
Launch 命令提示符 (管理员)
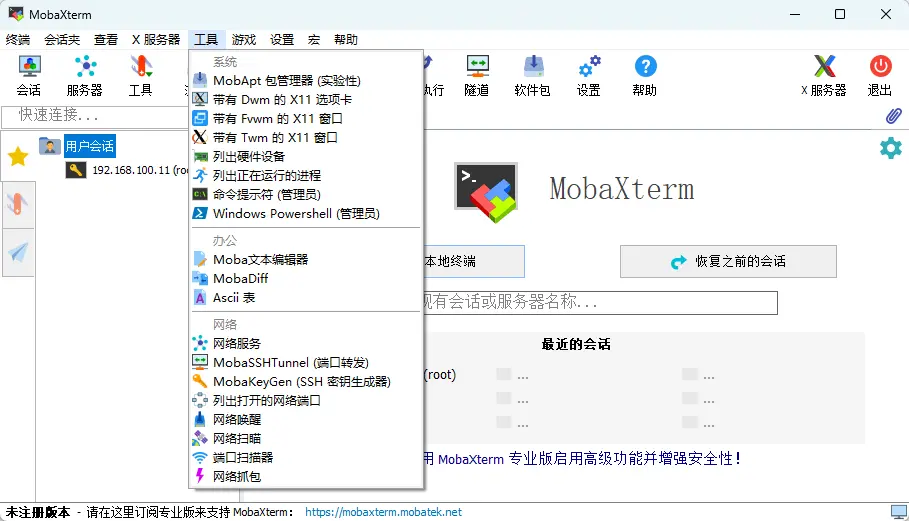tap(306, 195)
